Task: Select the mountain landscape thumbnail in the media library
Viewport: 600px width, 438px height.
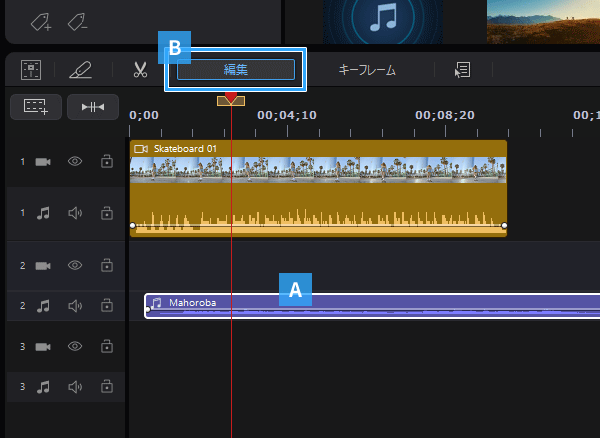Action: (543, 21)
